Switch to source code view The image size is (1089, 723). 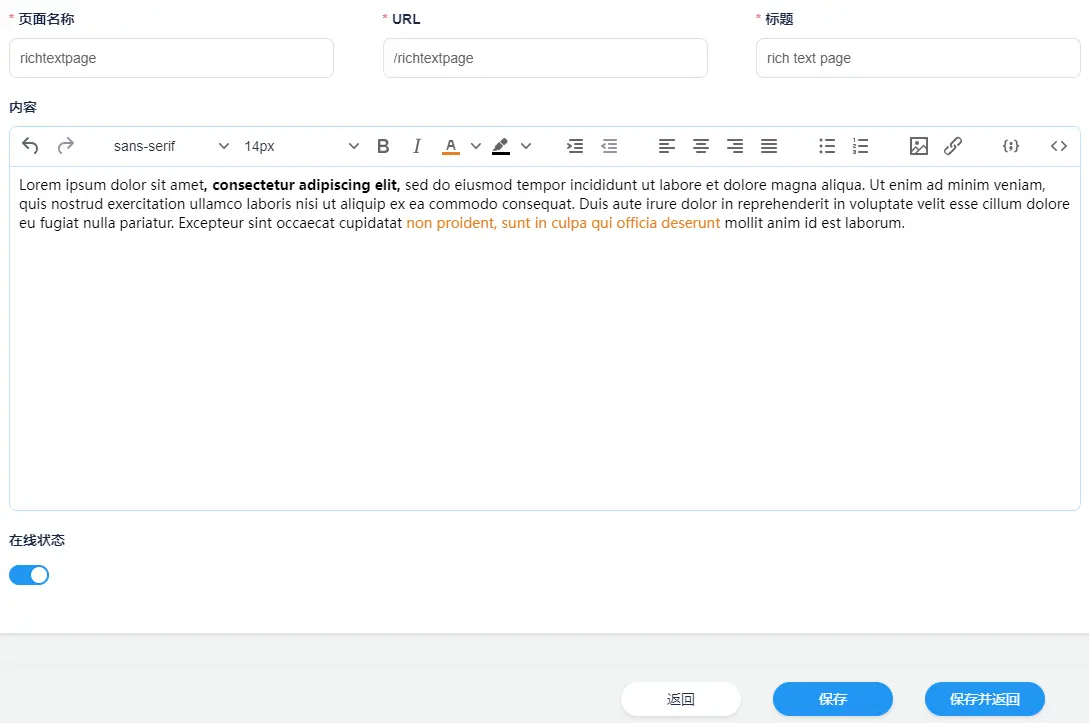(x=1059, y=146)
